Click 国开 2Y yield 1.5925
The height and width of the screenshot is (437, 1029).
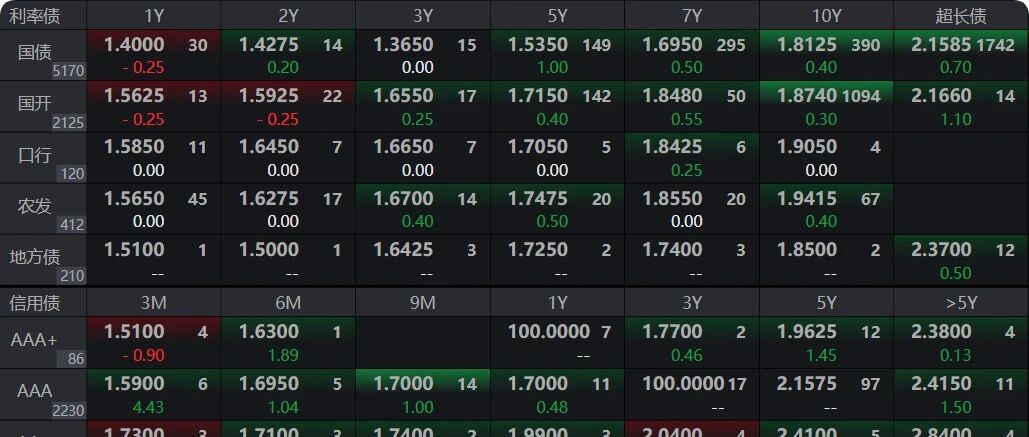coord(269,96)
